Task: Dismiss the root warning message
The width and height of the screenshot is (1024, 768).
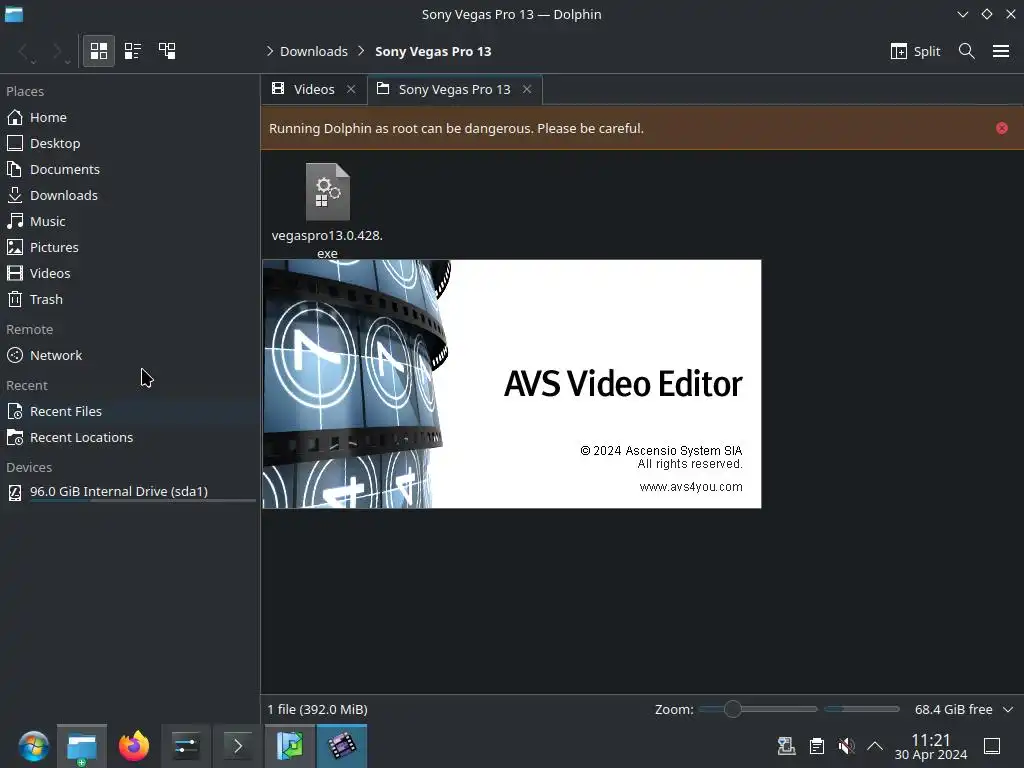Action: (1002, 128)
